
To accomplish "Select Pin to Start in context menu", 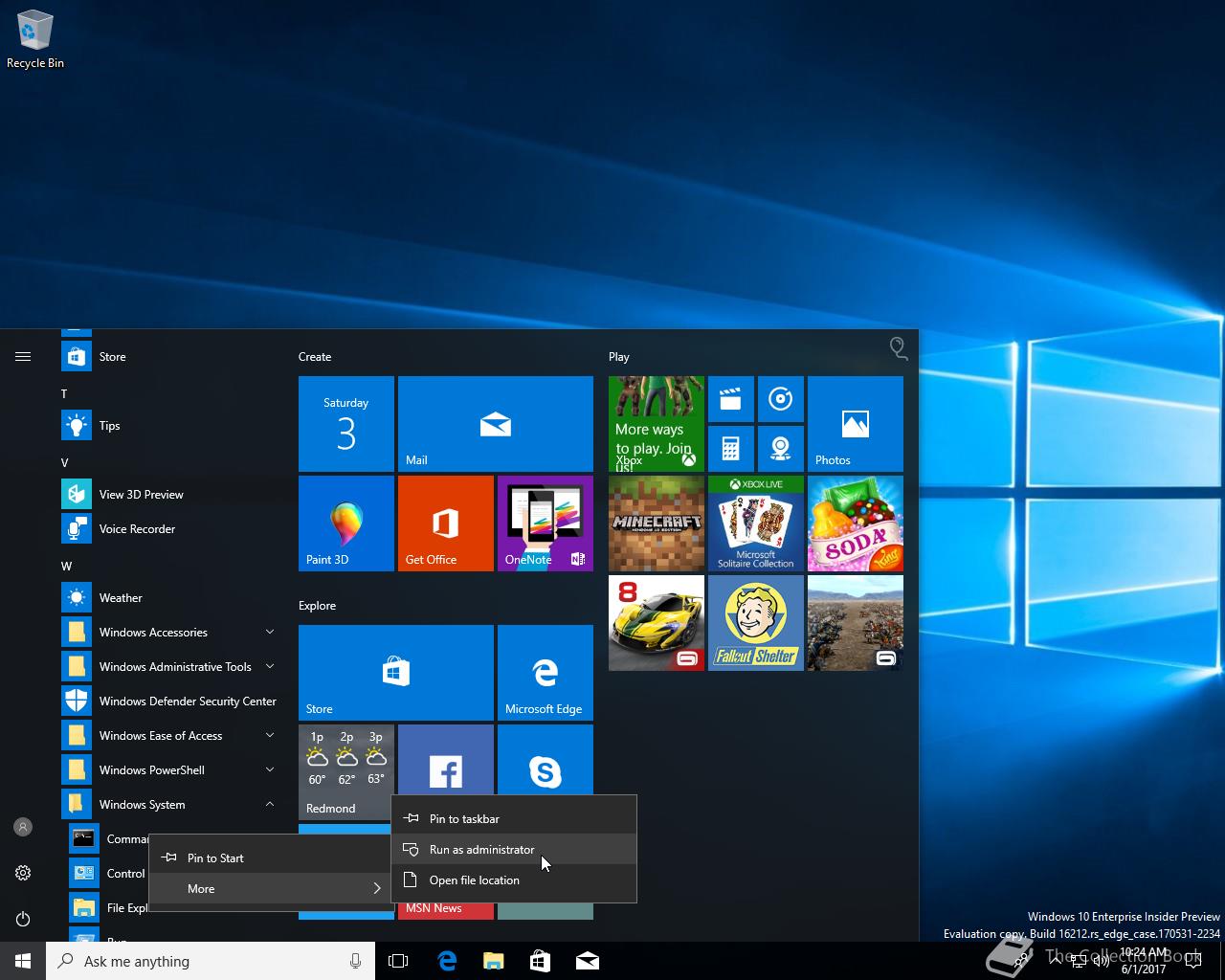I will pos(270,858).
